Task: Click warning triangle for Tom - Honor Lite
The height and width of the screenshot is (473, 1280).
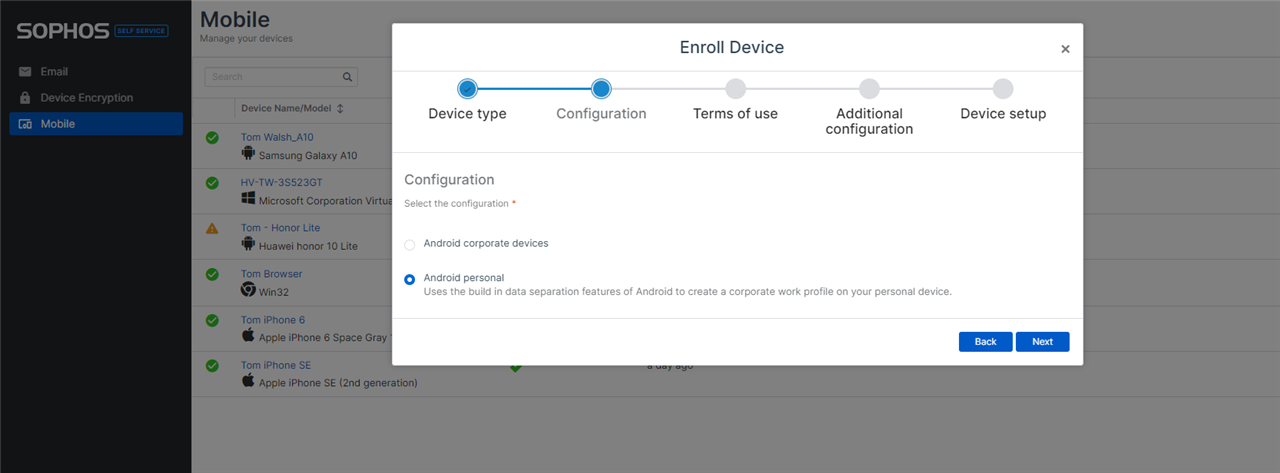Action: pyautogui.click(x=212, y=228)
